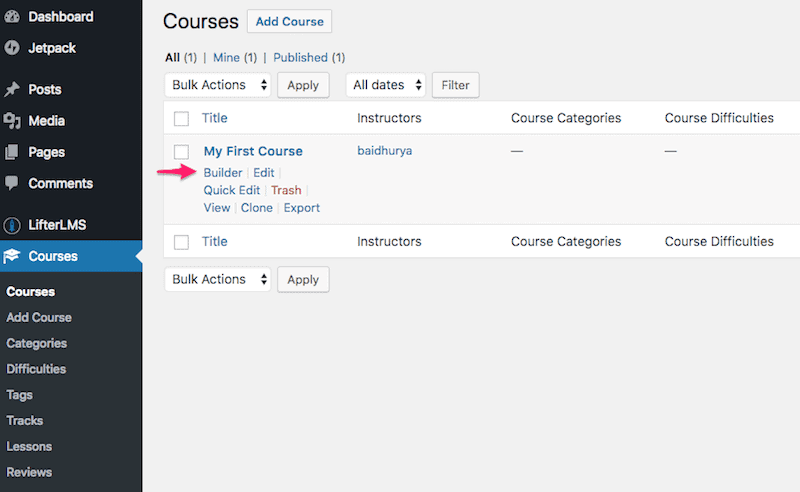Click the Media library icon
The height and width of the screenshot is (492, 800).
12,121
